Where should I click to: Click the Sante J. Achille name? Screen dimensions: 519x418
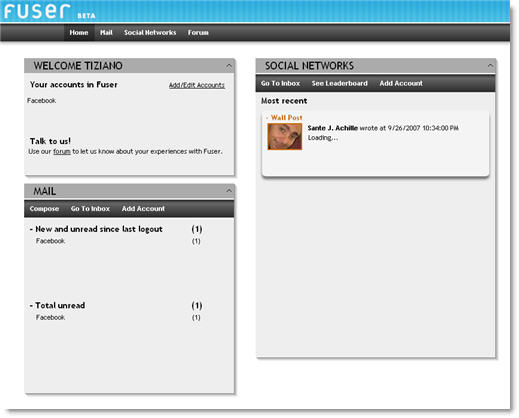[x=332, y=128]
